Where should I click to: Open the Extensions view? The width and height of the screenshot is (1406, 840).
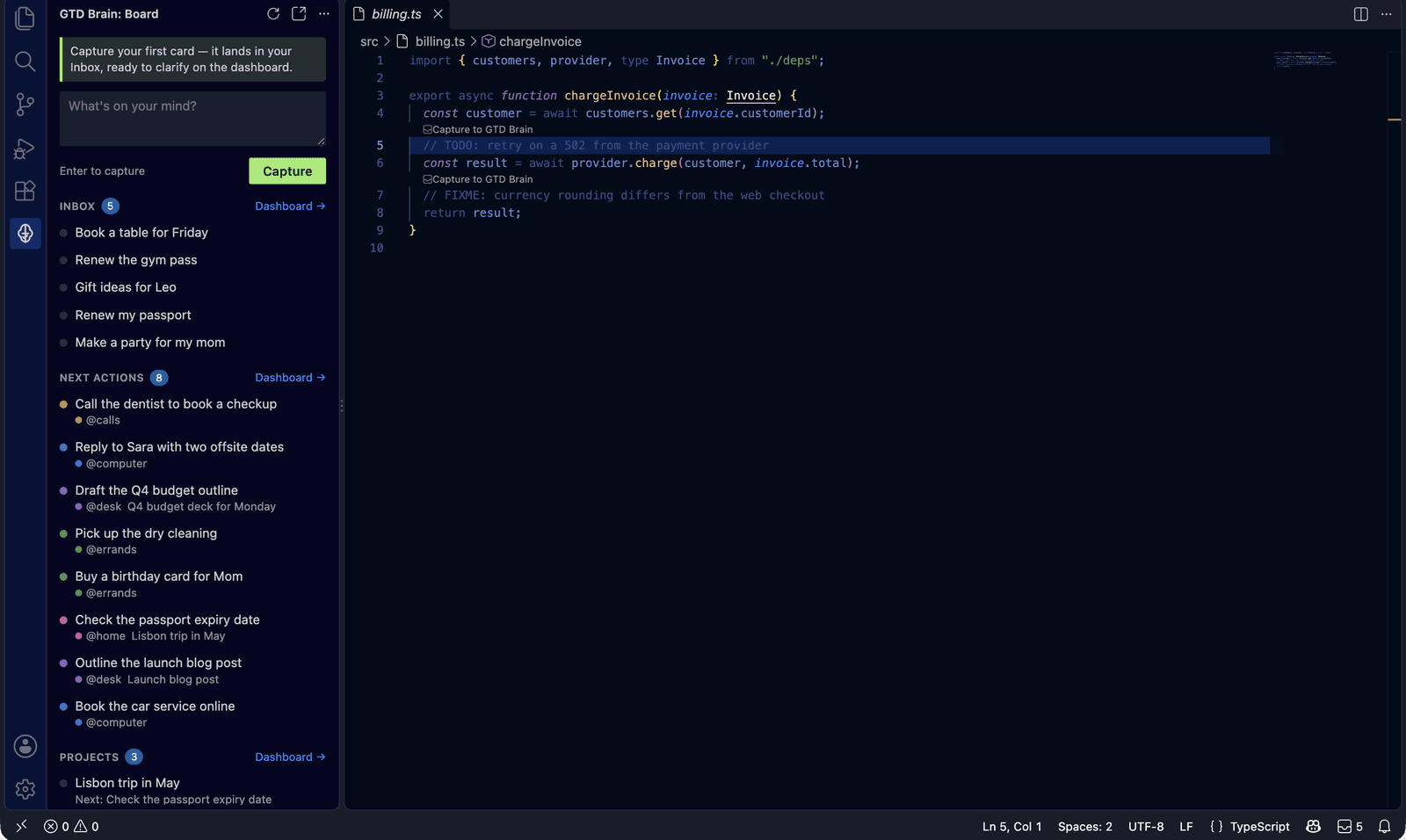(x=25, y=191)
